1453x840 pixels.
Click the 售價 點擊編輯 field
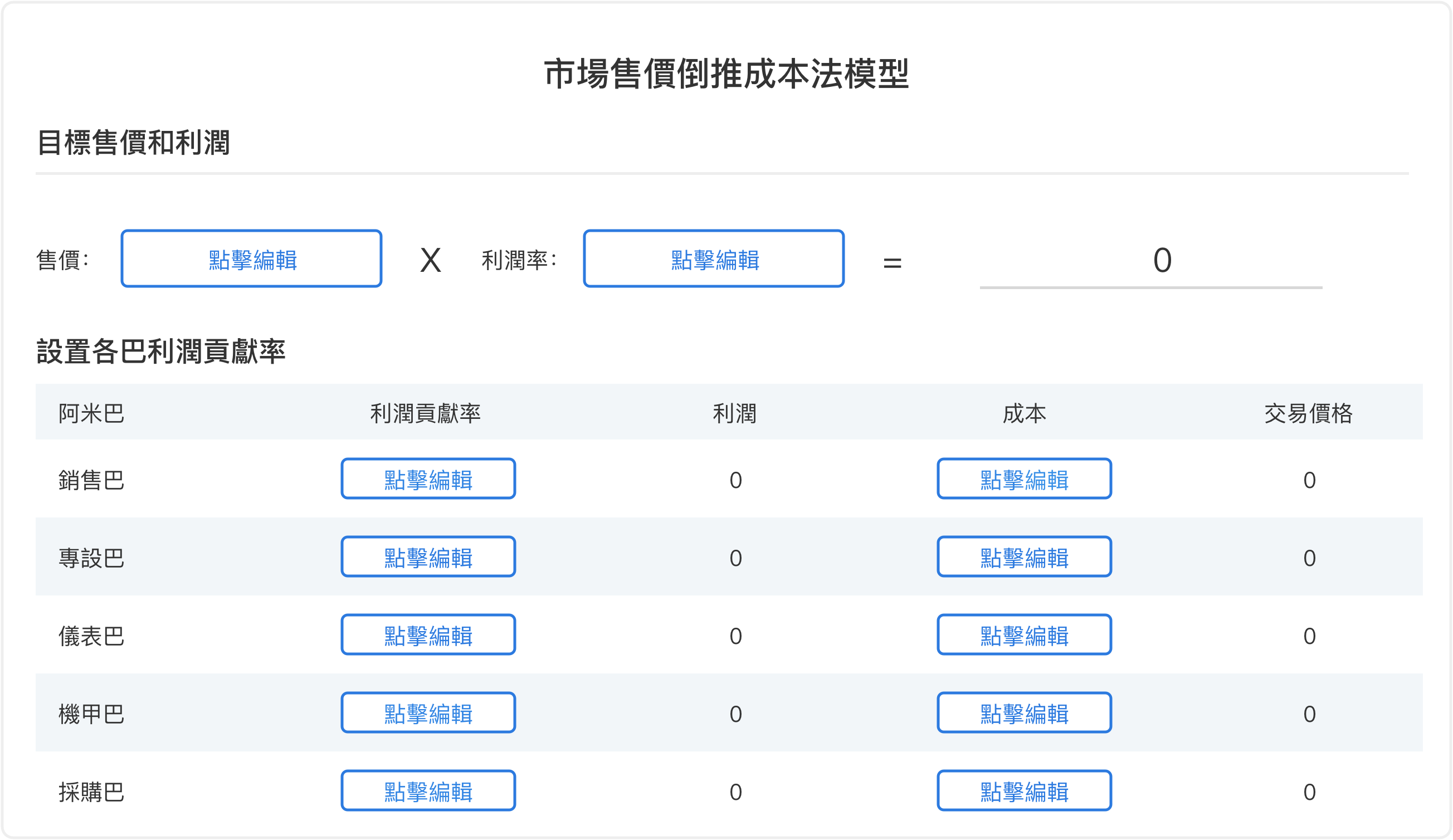[251, 258]
